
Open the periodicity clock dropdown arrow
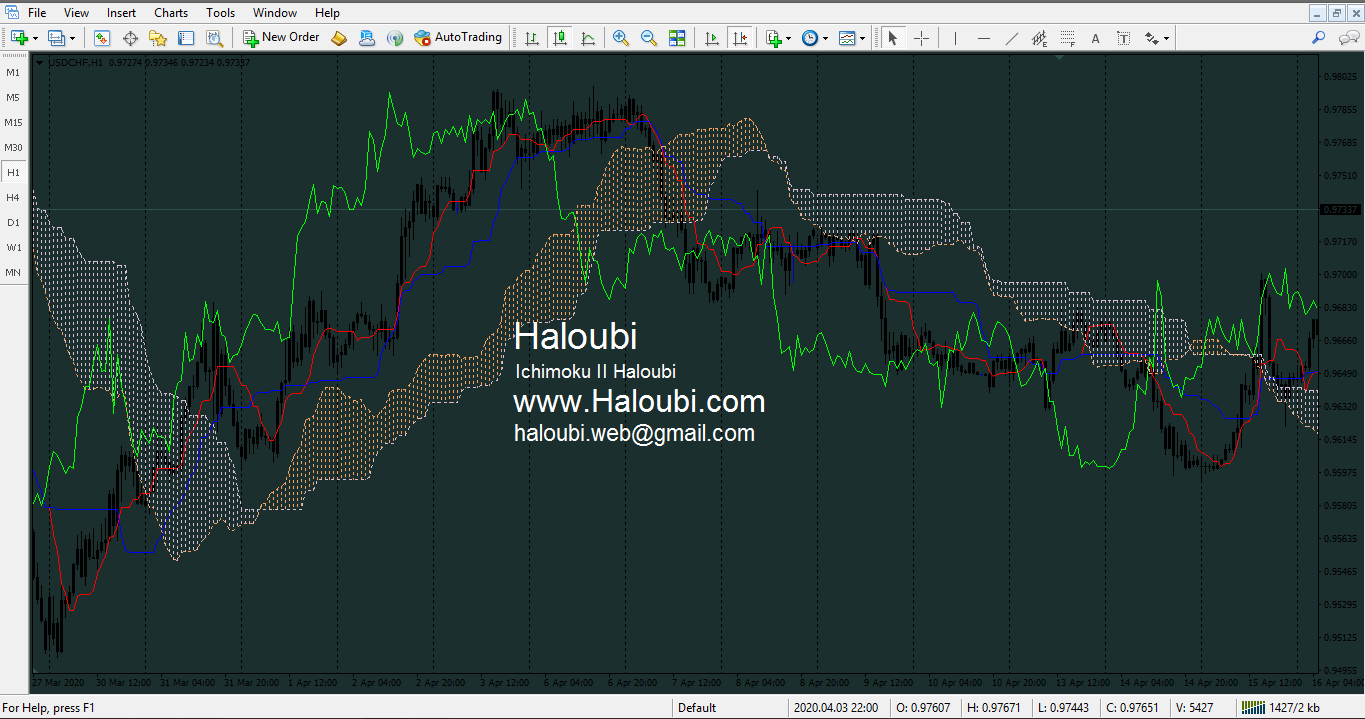pos(826,38)
